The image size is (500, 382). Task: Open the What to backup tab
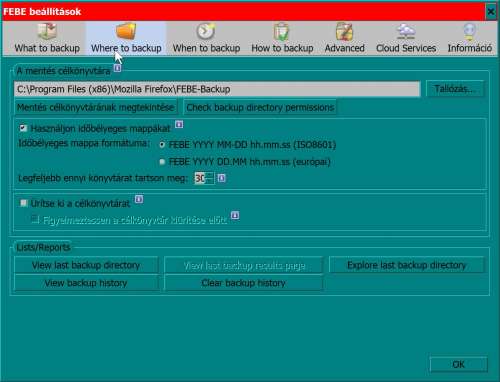point(47,38)
